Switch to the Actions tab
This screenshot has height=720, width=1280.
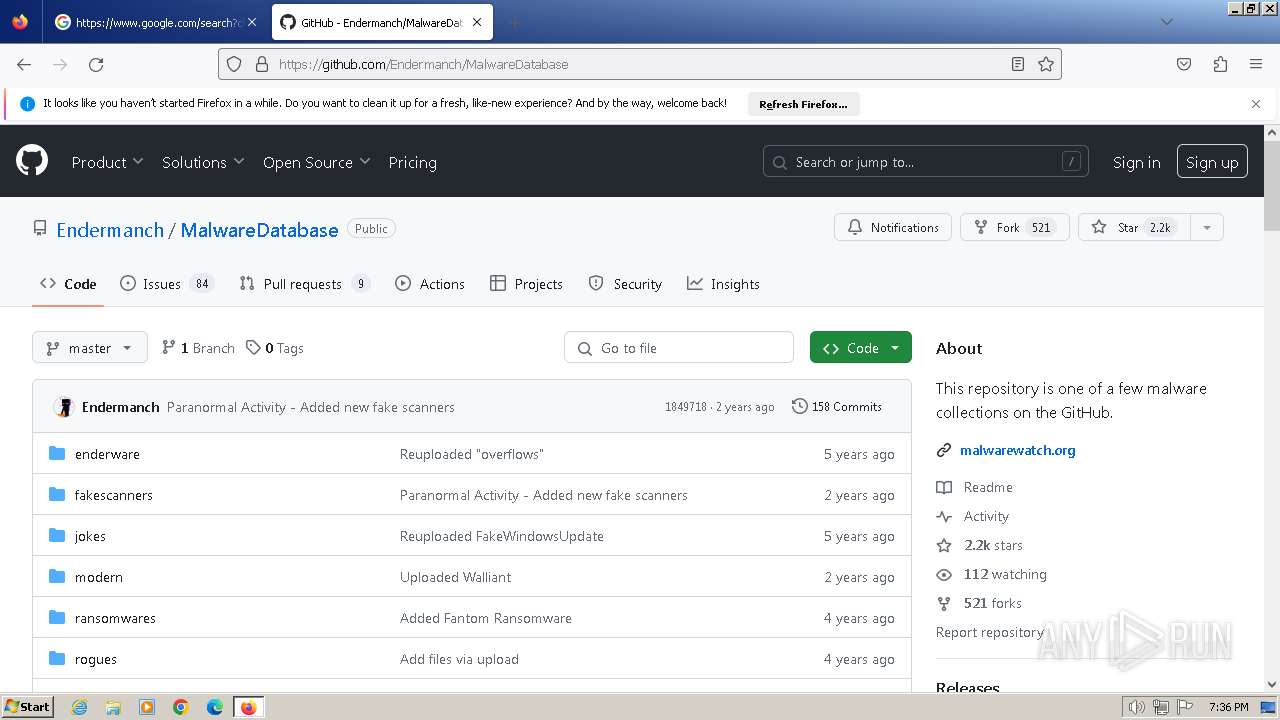430,284
